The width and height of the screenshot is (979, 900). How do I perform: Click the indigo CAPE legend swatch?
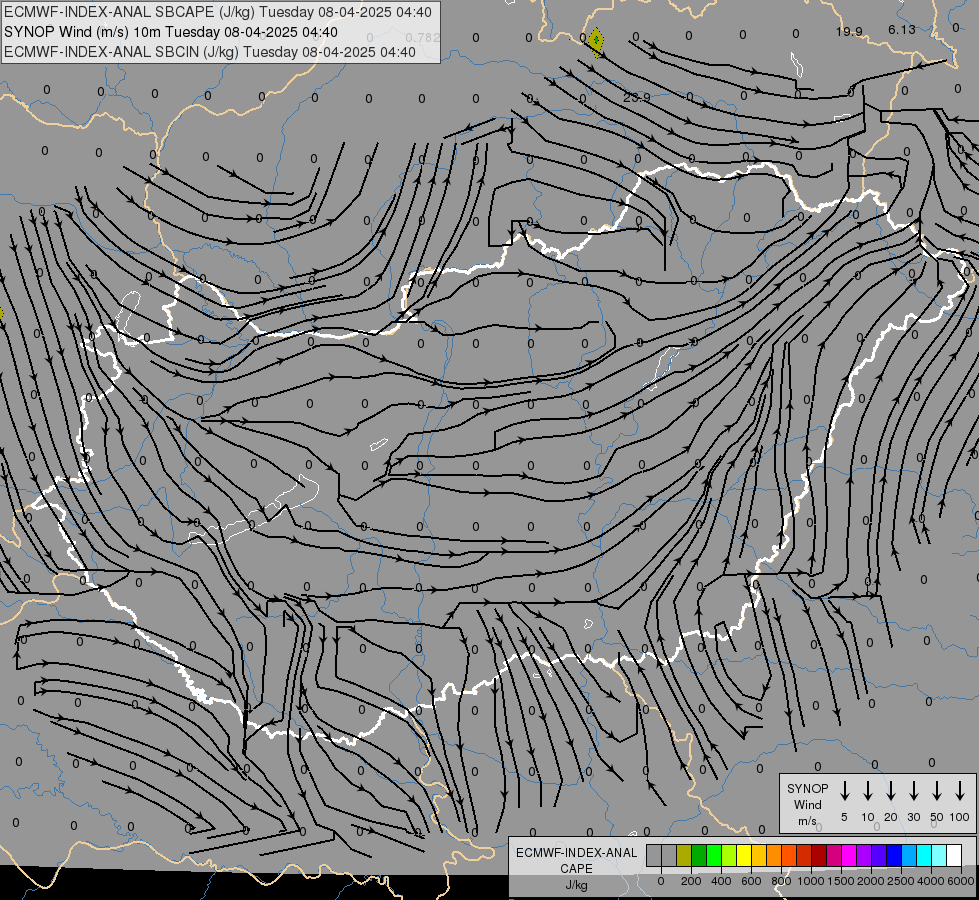pos(879,856)
